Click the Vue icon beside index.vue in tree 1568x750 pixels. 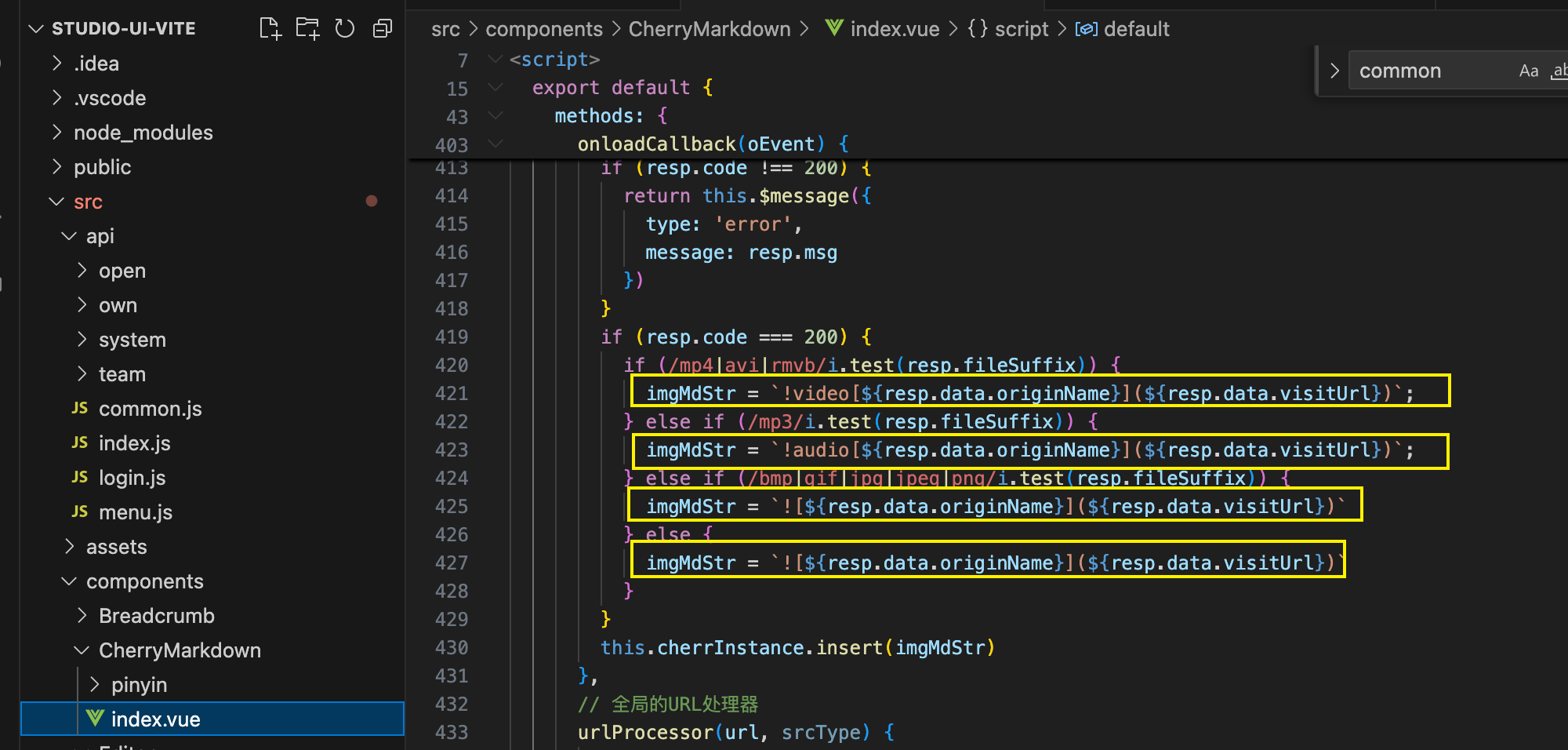tap(95, 718)
